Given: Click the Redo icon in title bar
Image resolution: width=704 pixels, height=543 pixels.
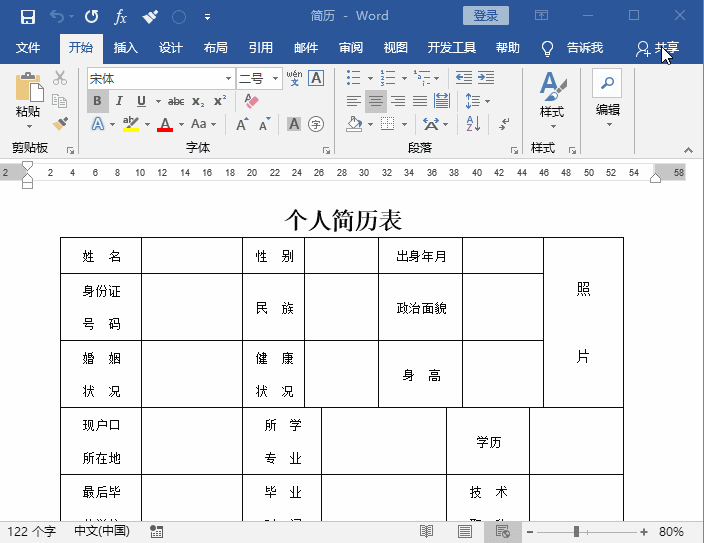Looking at the screenshot, I should click(91, 17).
